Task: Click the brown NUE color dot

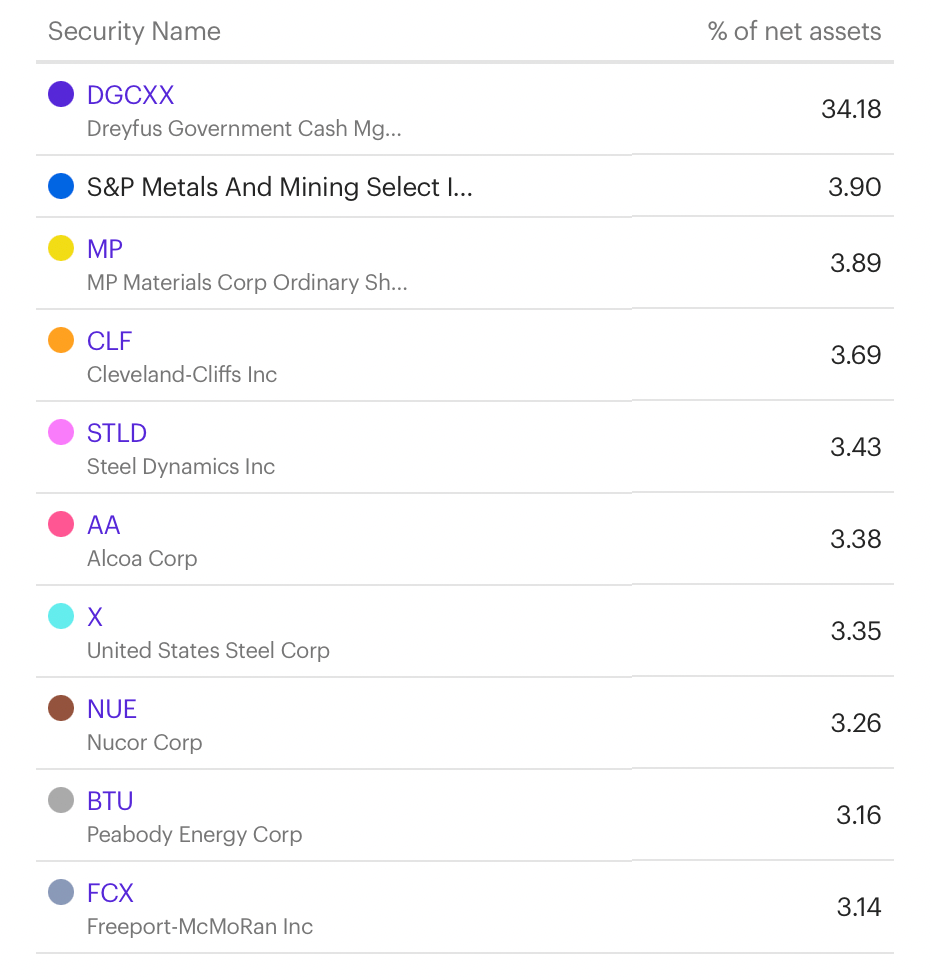Action: (61, 708)
